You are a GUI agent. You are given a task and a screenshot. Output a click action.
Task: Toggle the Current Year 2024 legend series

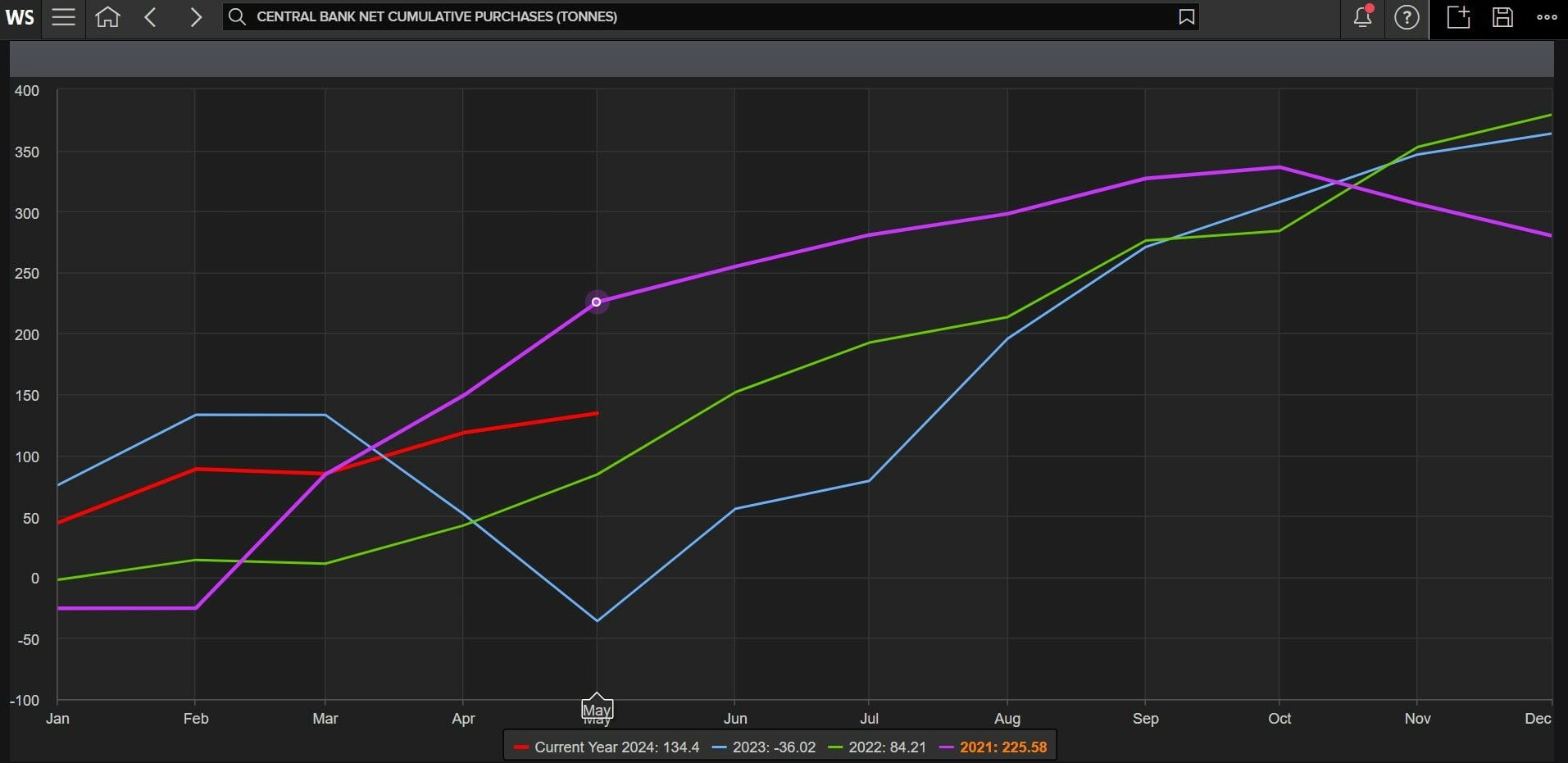[x=607, y=747]
